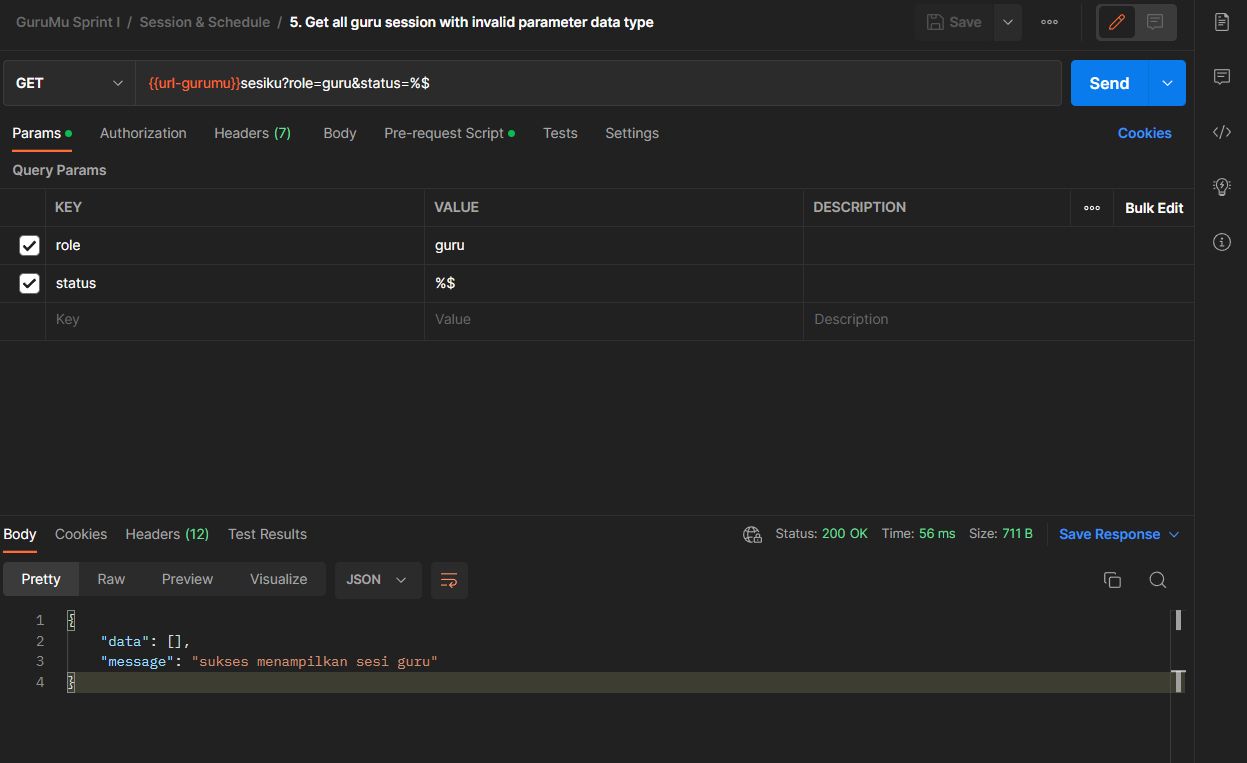Image resolution: width=1247 pixels, height=763 pixels.
Task: Toggle line wrap icon in response toolbar
Action: tap(449, 580)
